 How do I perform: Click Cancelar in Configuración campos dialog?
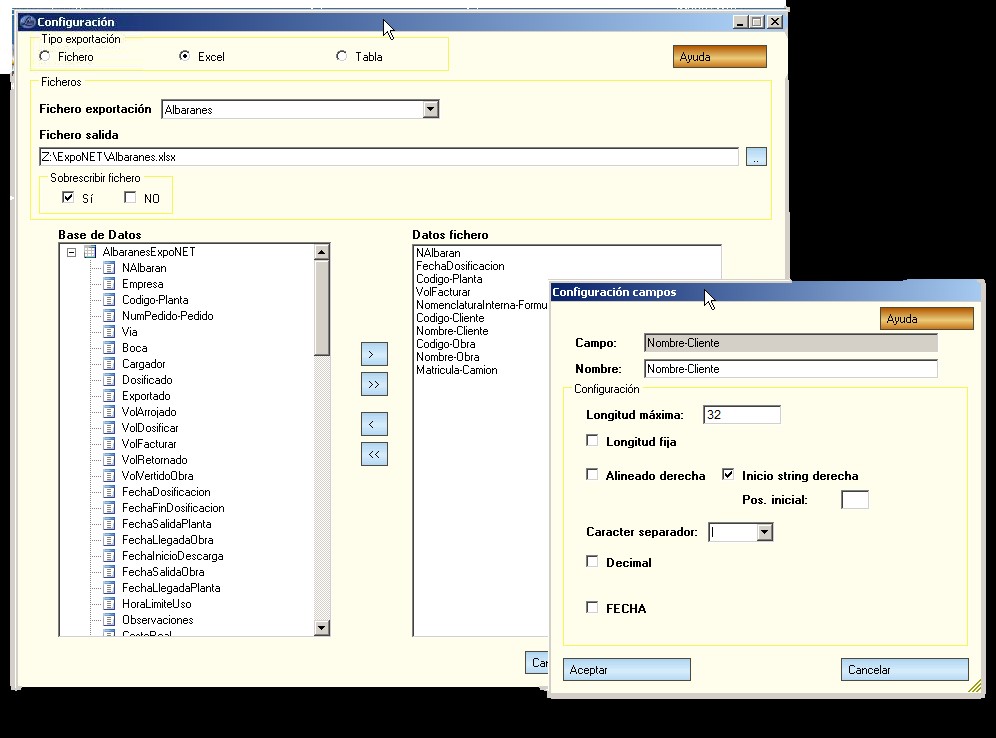[x=905, y=670]
